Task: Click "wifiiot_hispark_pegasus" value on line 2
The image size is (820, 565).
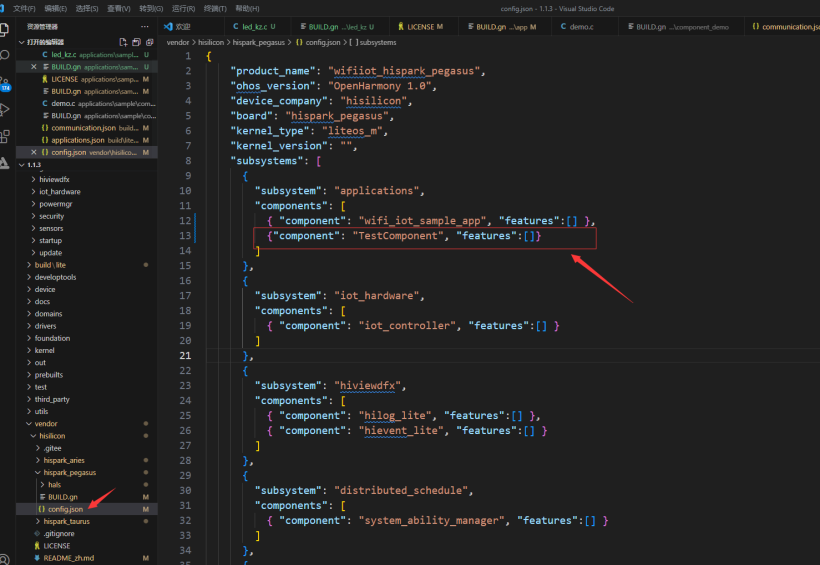Action: 404,71
